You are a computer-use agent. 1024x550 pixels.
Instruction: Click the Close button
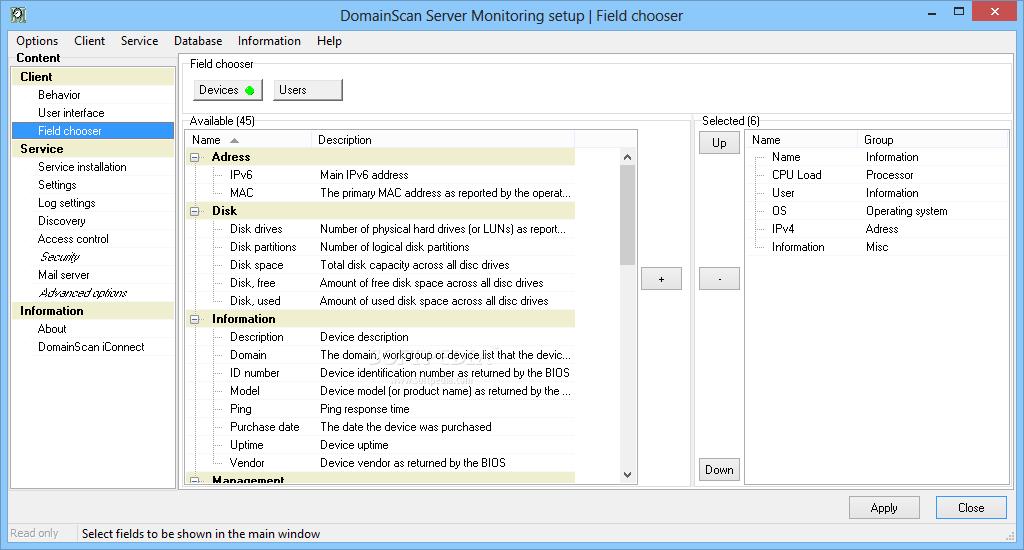(971, 508)
